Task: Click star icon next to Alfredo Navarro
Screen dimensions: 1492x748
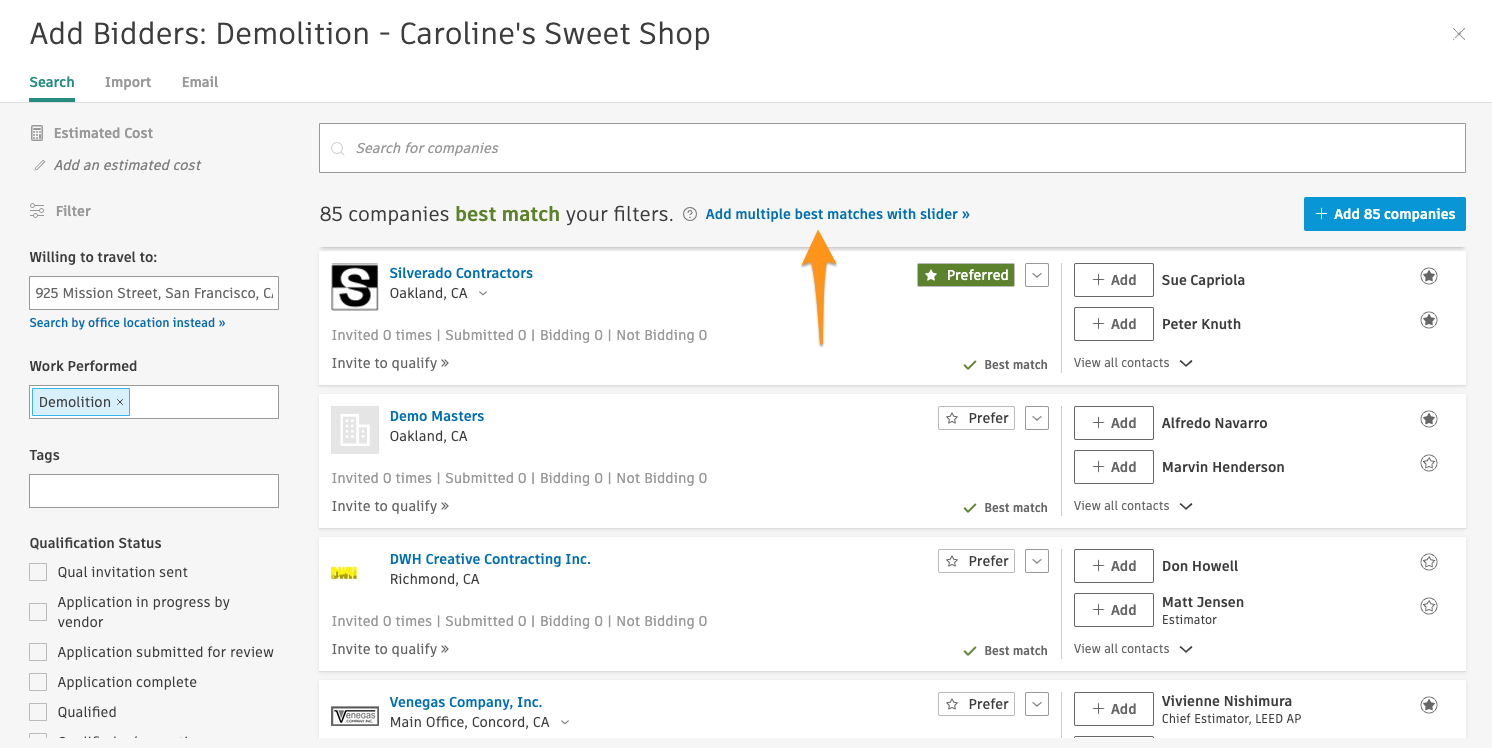Action: (1429, 419)
